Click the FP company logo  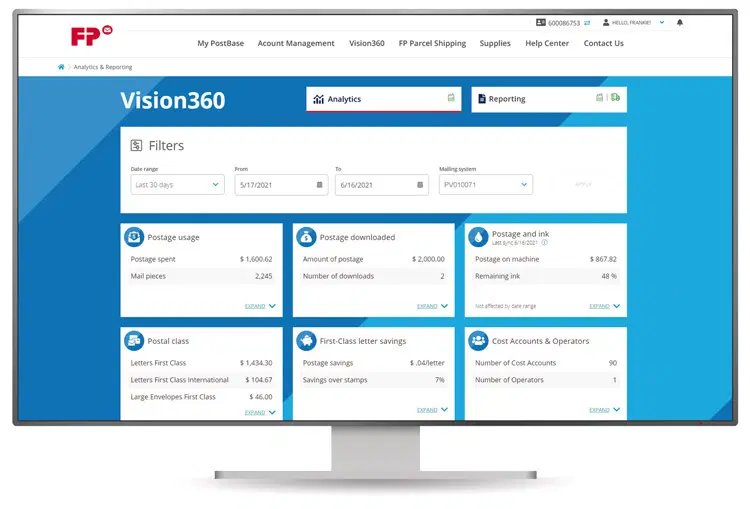click(x=91, y=35)
